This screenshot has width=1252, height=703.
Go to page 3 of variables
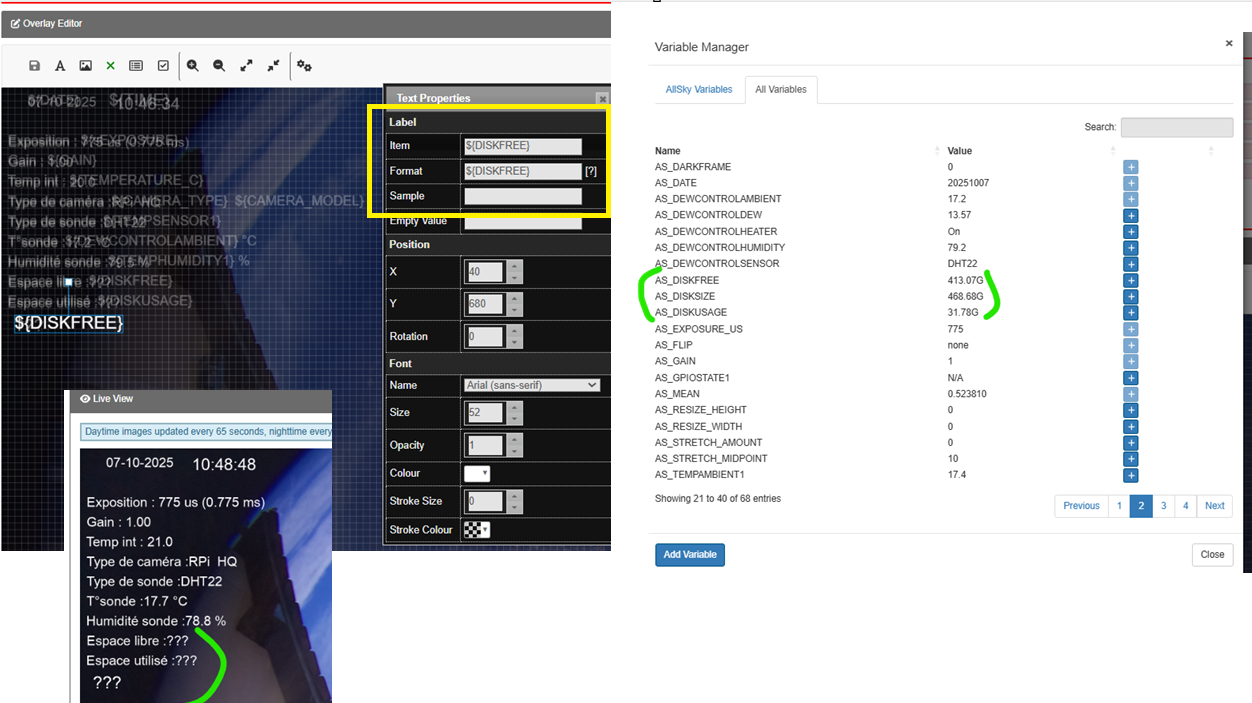1163,506
